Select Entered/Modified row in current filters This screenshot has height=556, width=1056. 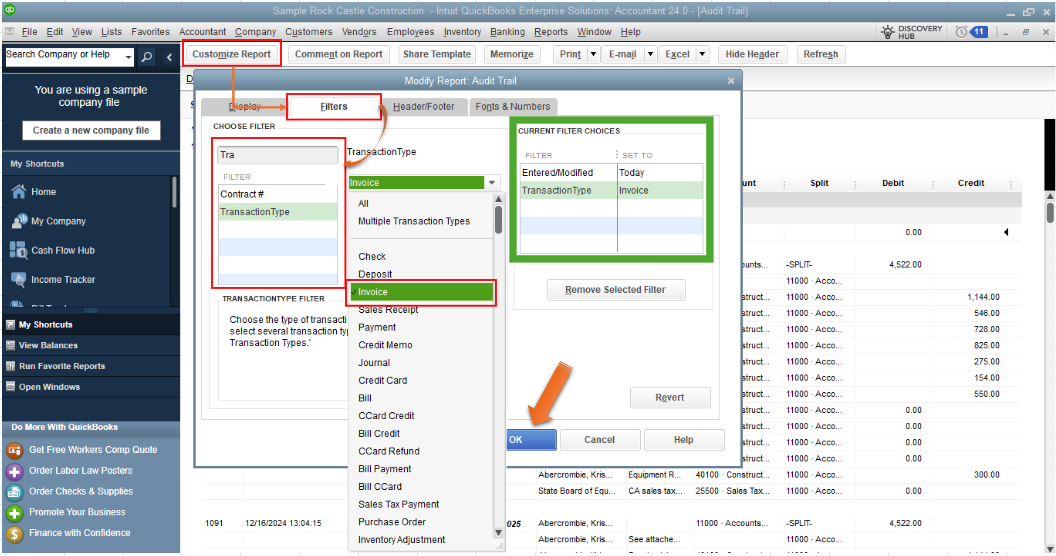612,172
